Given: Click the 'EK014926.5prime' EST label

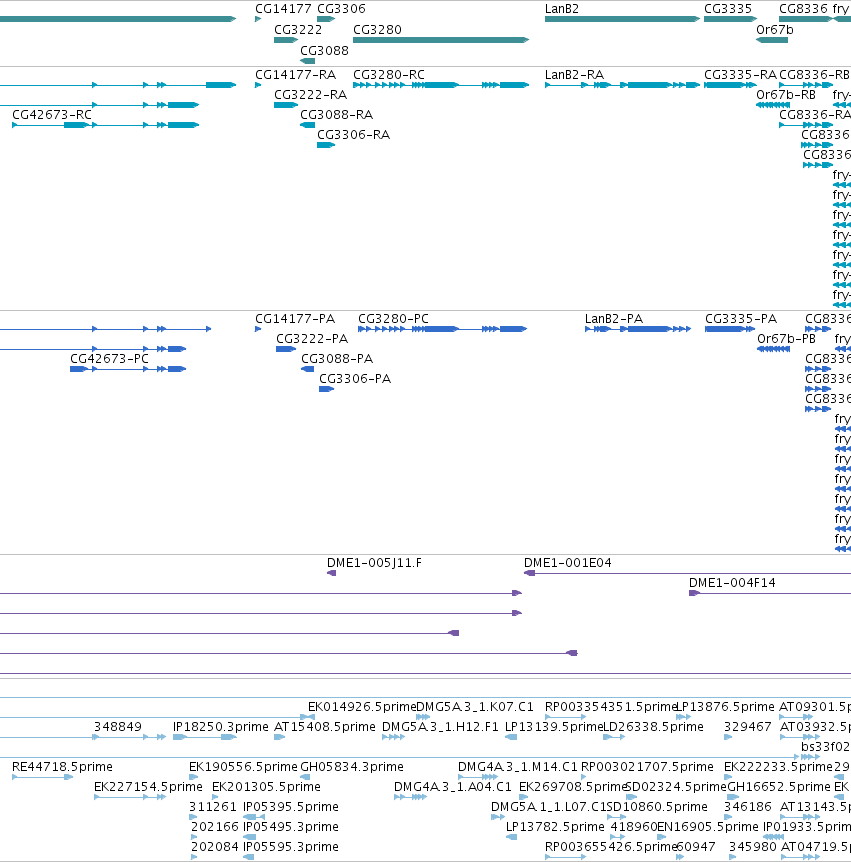Looking at the screenshot, I should [362, 706].
